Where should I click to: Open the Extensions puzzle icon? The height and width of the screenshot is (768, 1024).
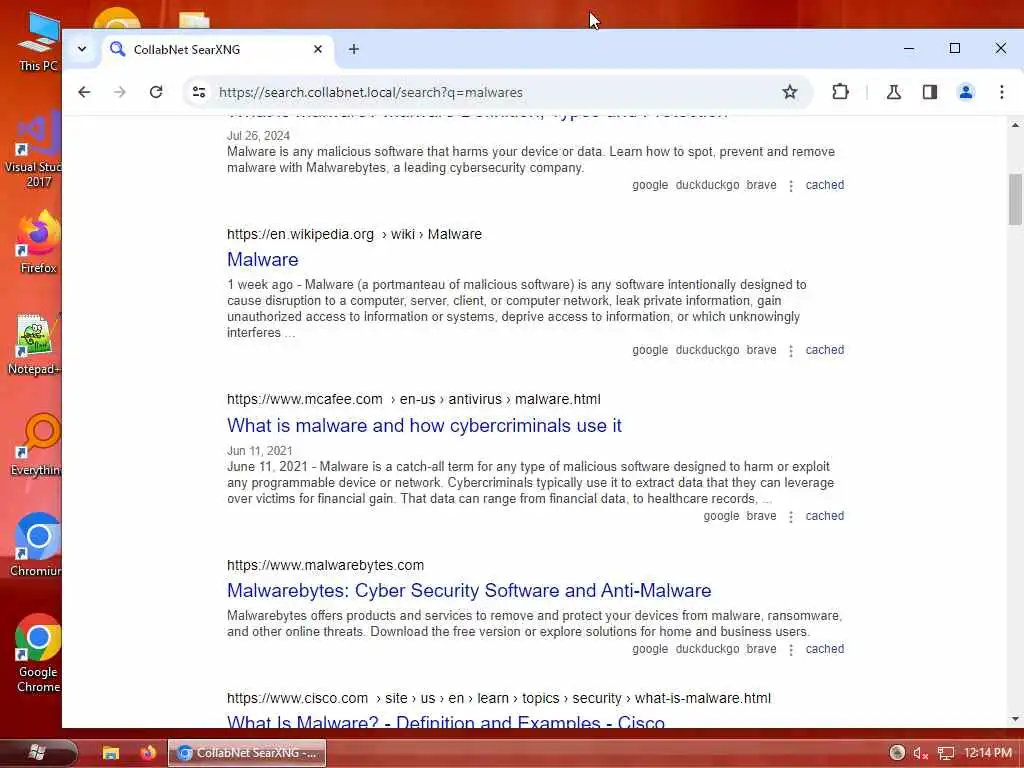click(x=840, y=92)
